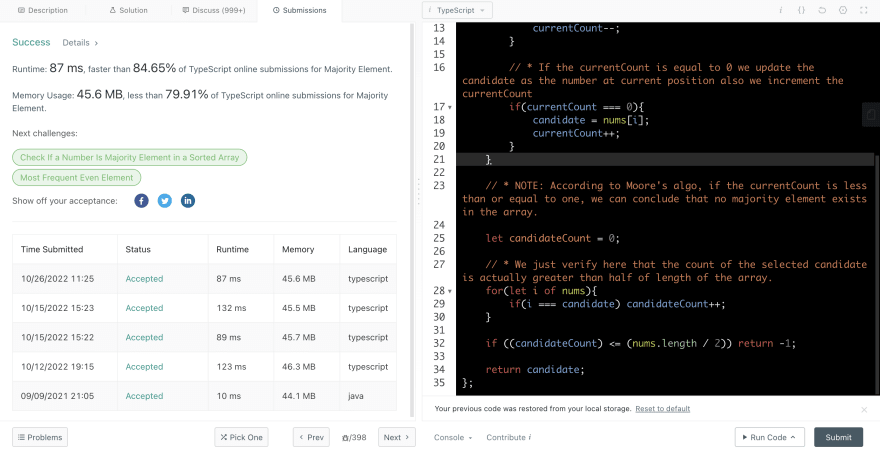Open Accepted submission from 10/15/2022 15:23

(x=144, y=308)
